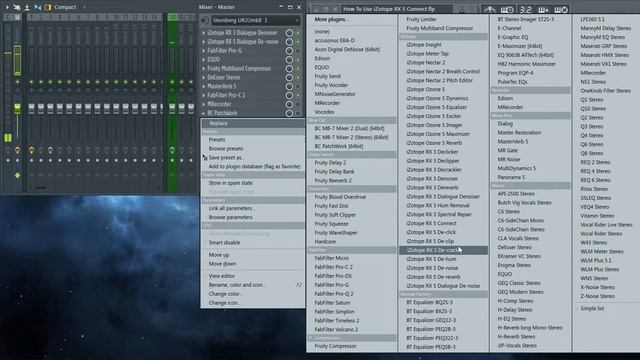Choose Z-Noise Stereo entry
Screen dimensions: 640x360
[x=598, y=296]
